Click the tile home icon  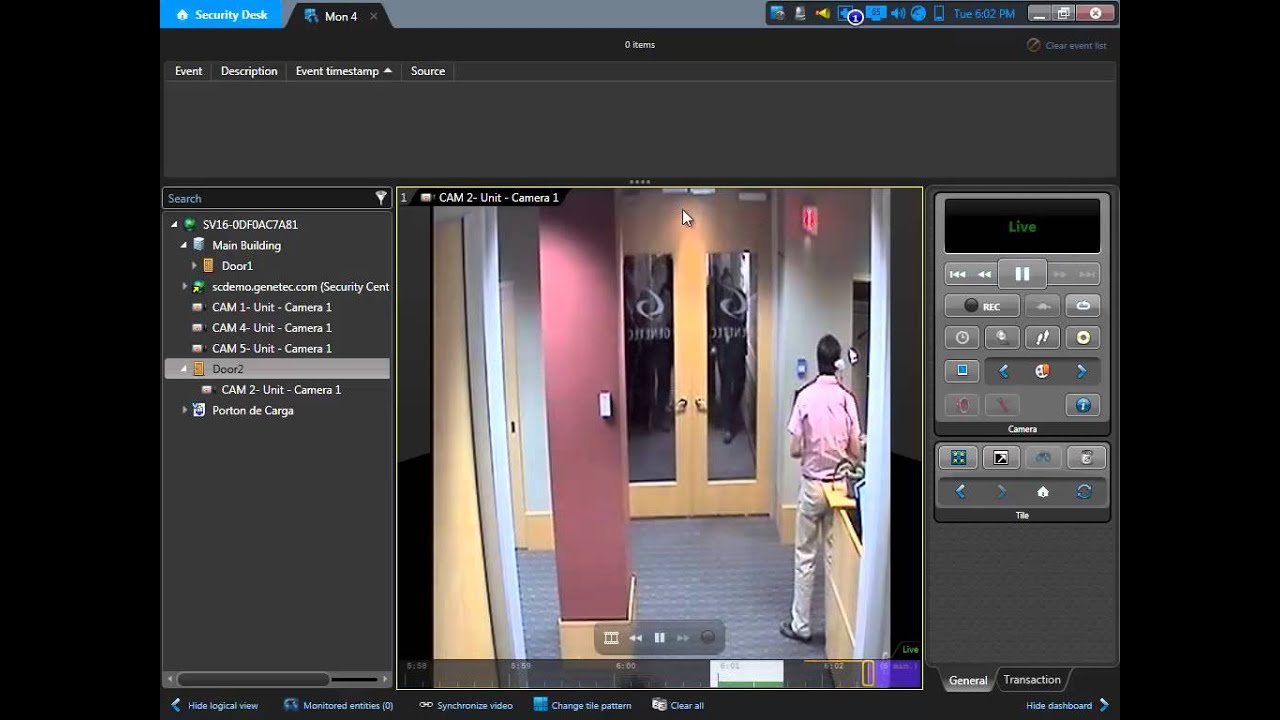pyautogui.click(x=1043, y=491)
